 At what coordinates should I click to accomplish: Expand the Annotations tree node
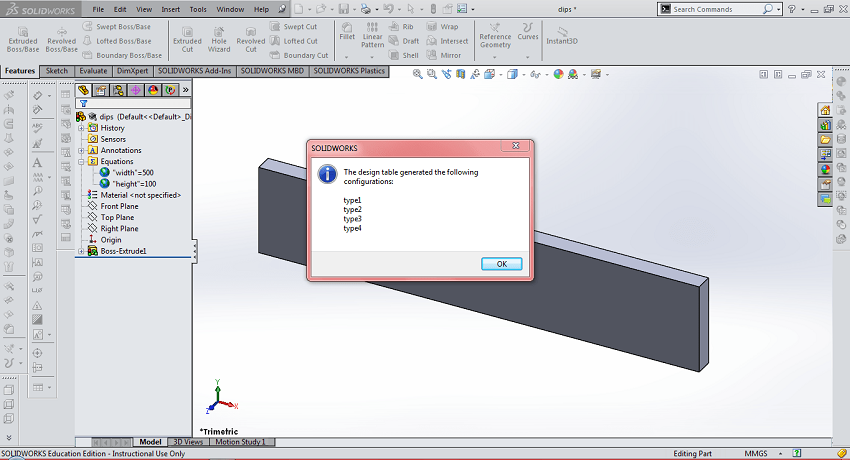point(81,150)
